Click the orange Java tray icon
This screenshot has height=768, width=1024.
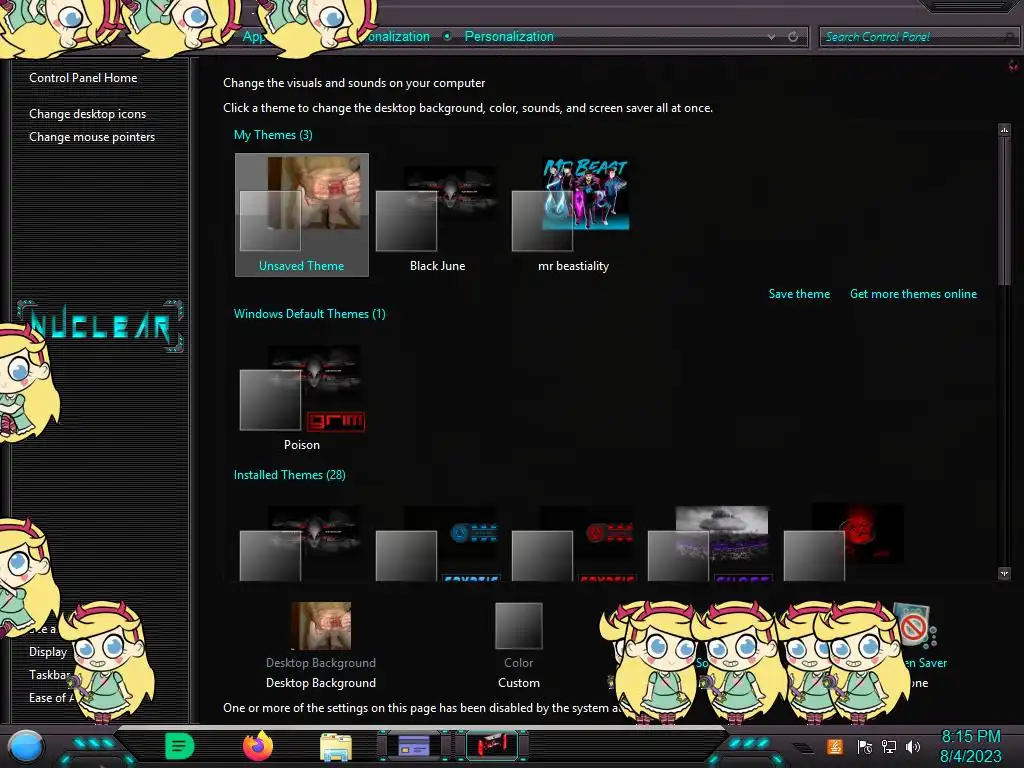(835, 746)
